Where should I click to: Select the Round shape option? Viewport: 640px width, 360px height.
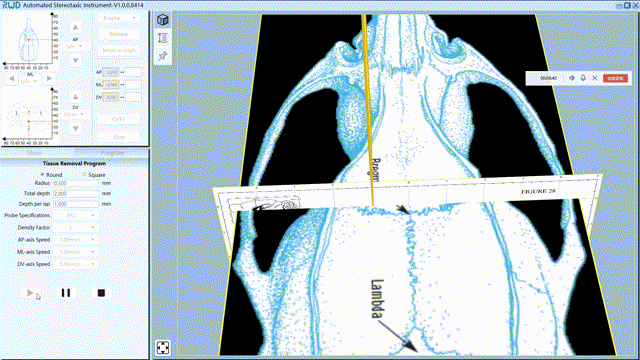coord(51,175)
